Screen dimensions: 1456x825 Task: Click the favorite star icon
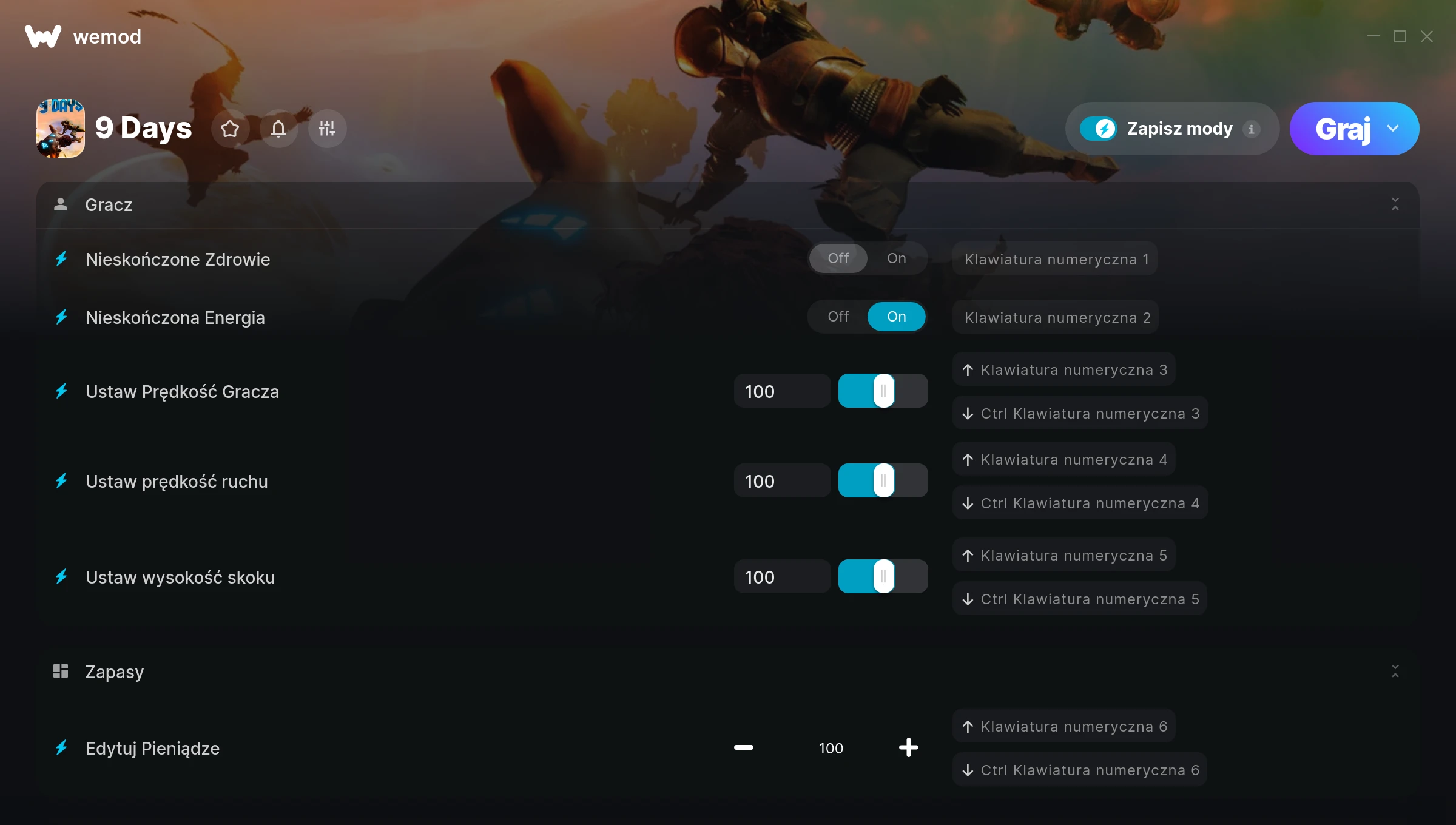pos(230,129)
